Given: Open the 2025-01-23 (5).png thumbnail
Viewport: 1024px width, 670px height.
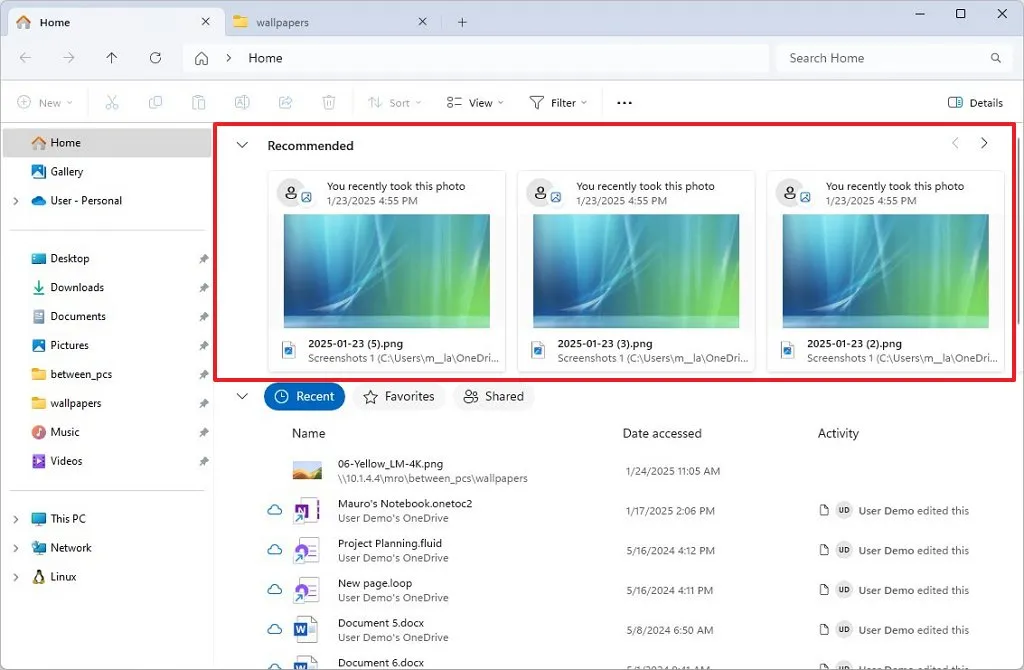Looking at the screenshot, I should [387, 271].
